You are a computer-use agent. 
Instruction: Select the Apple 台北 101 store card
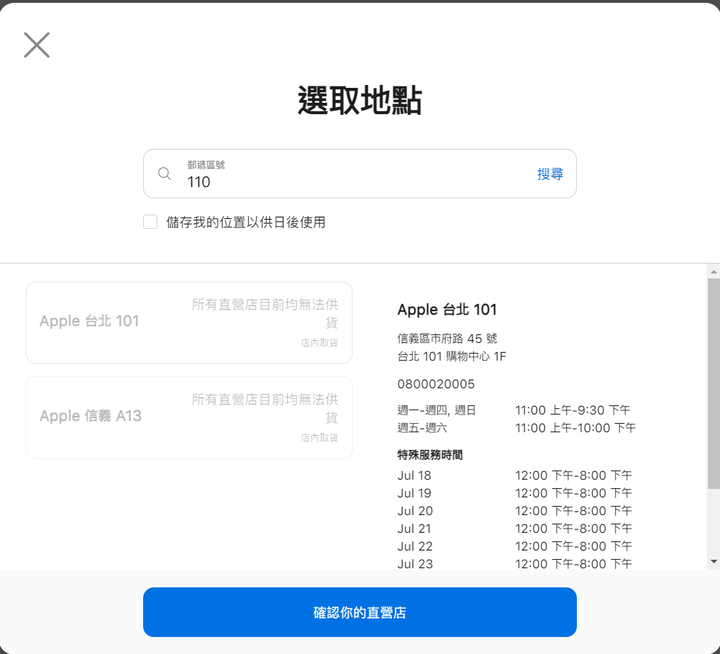pos(189,322)
